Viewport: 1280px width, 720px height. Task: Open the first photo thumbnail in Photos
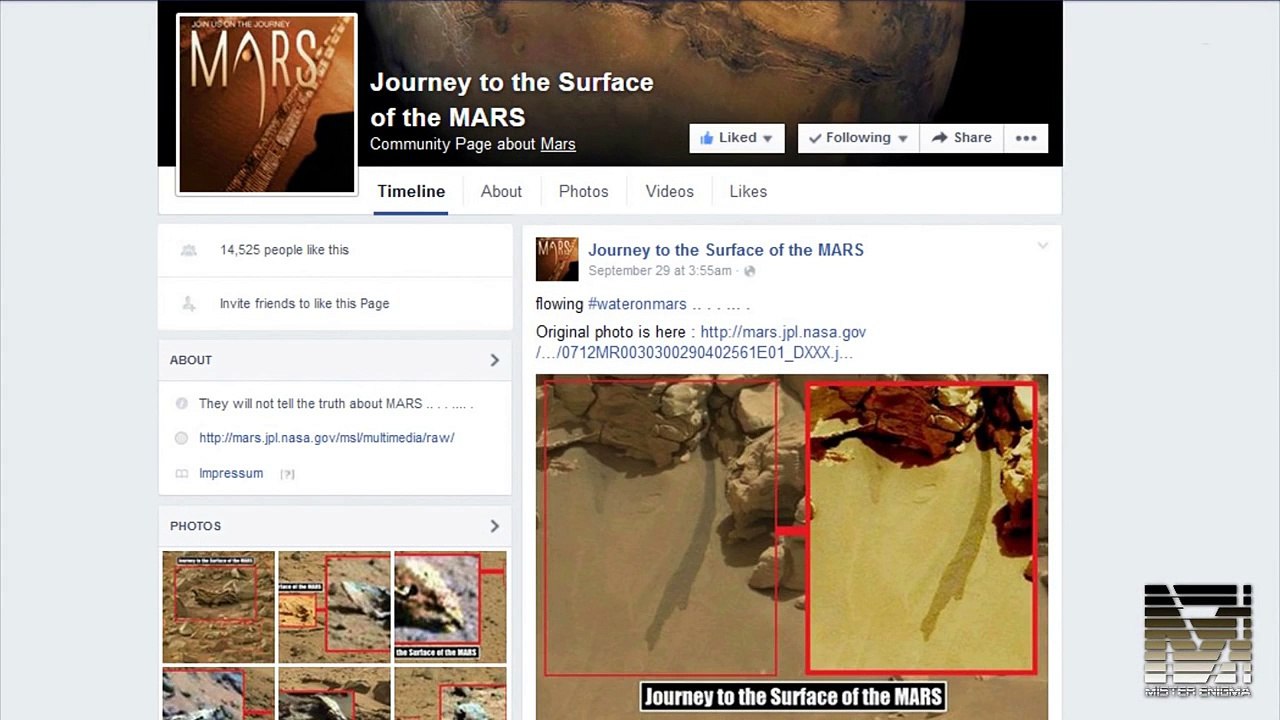[x=218, y=606]
